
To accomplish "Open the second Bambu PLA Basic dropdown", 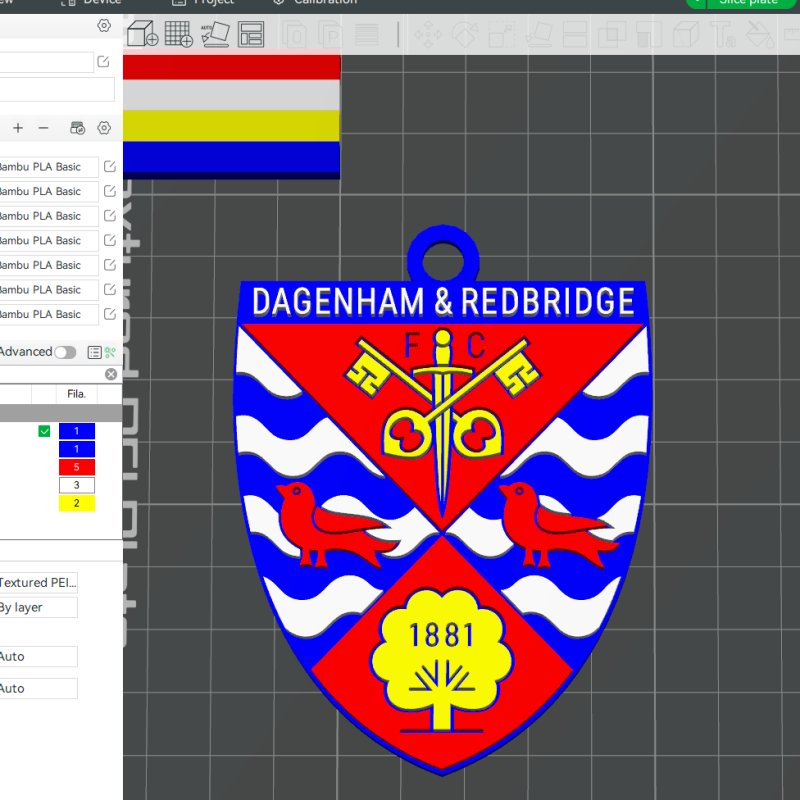I will (49, 191).
